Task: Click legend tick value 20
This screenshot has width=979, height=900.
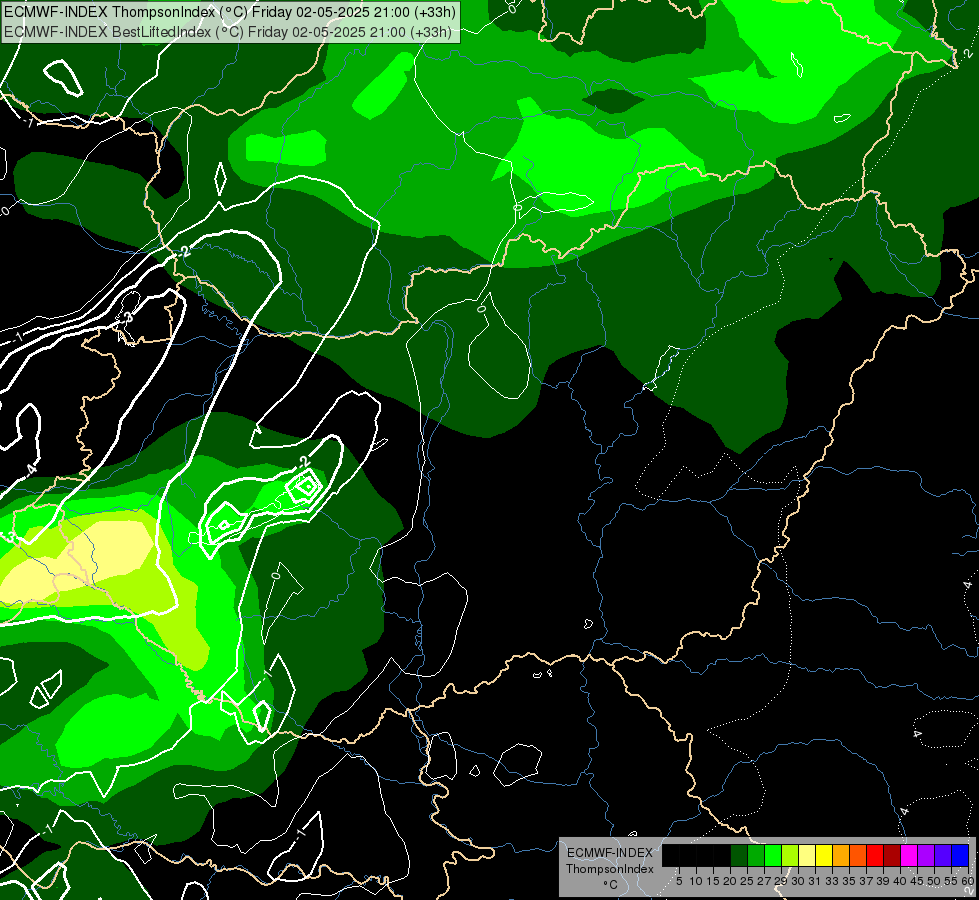Action: pyautogui.click(x=730, y=881)
